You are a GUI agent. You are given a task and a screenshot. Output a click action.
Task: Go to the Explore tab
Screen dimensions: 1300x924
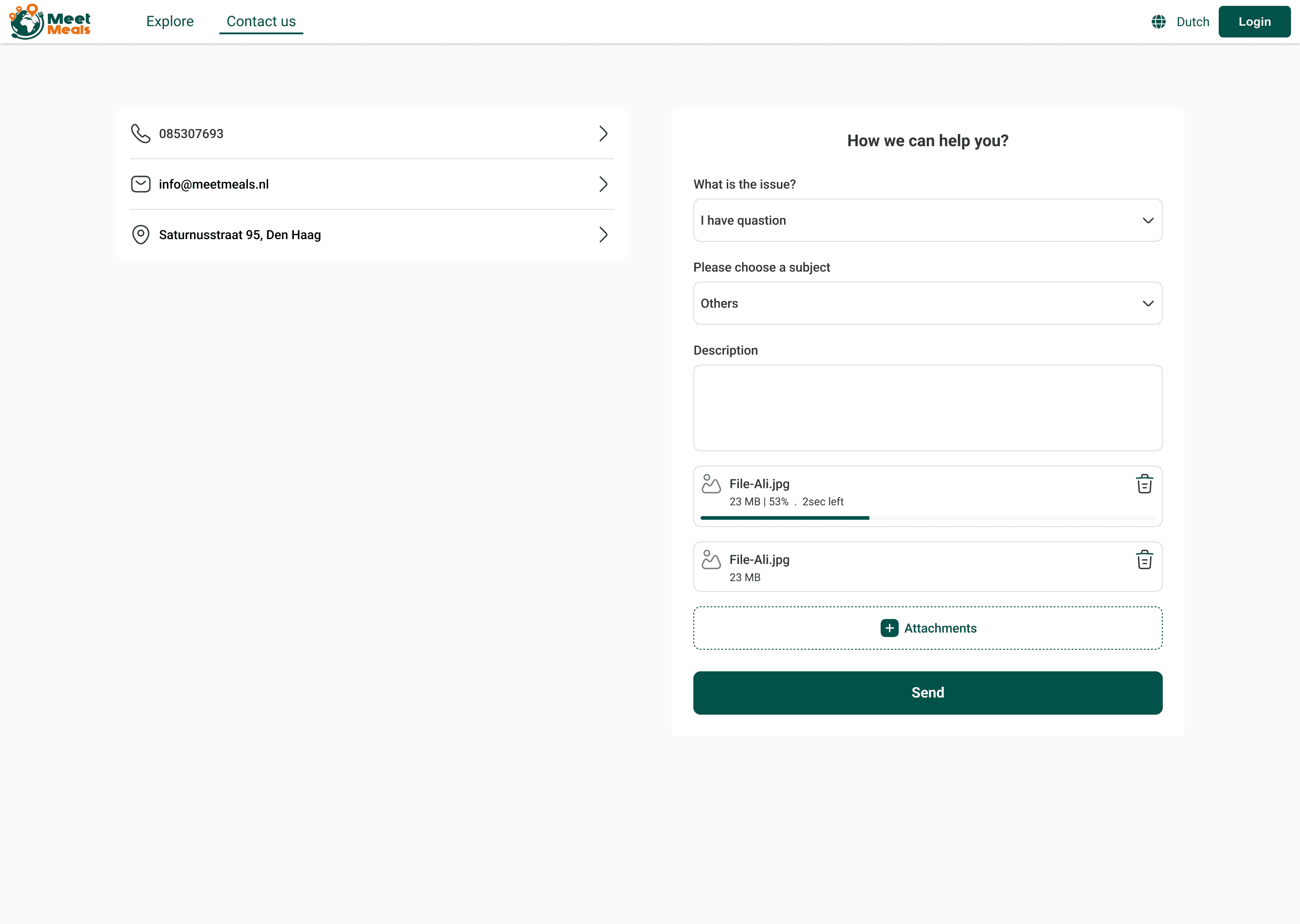click(170, 22)
